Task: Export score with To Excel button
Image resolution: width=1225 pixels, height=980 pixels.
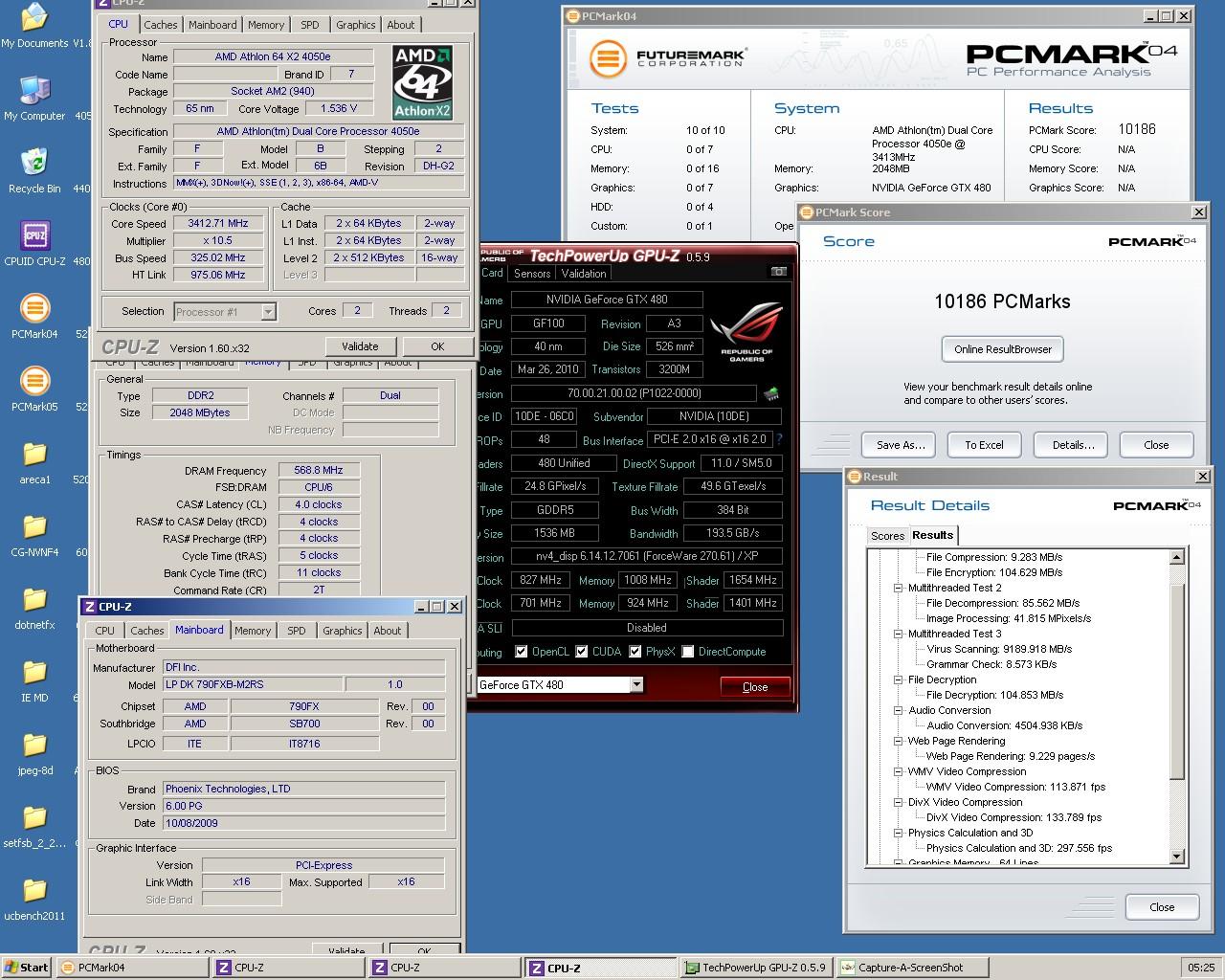Action: [984, 445]
